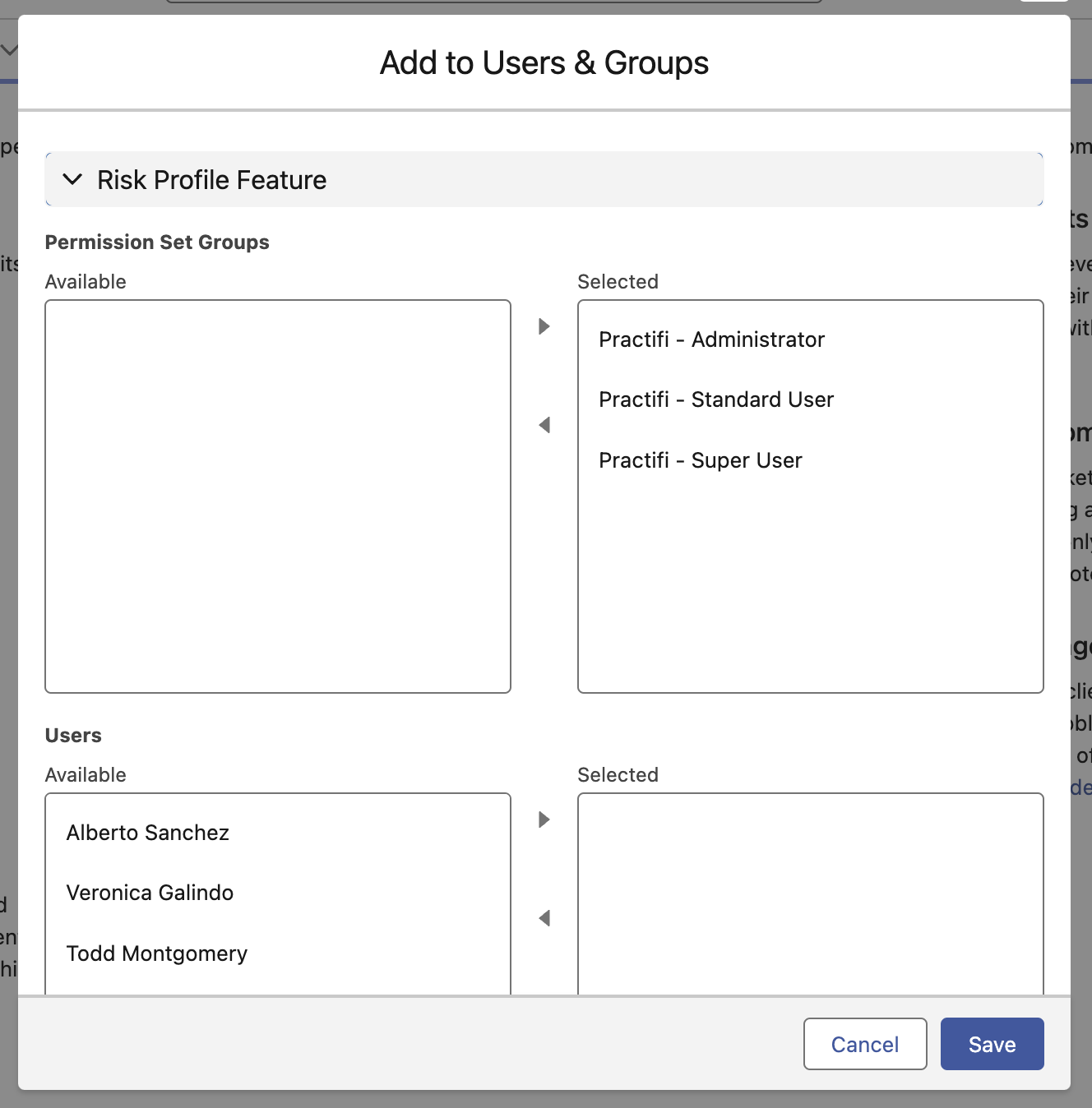The image size is (1092, 1108).
Task: Click left arrow to remove selected user
Action: [x=544, y=918]
